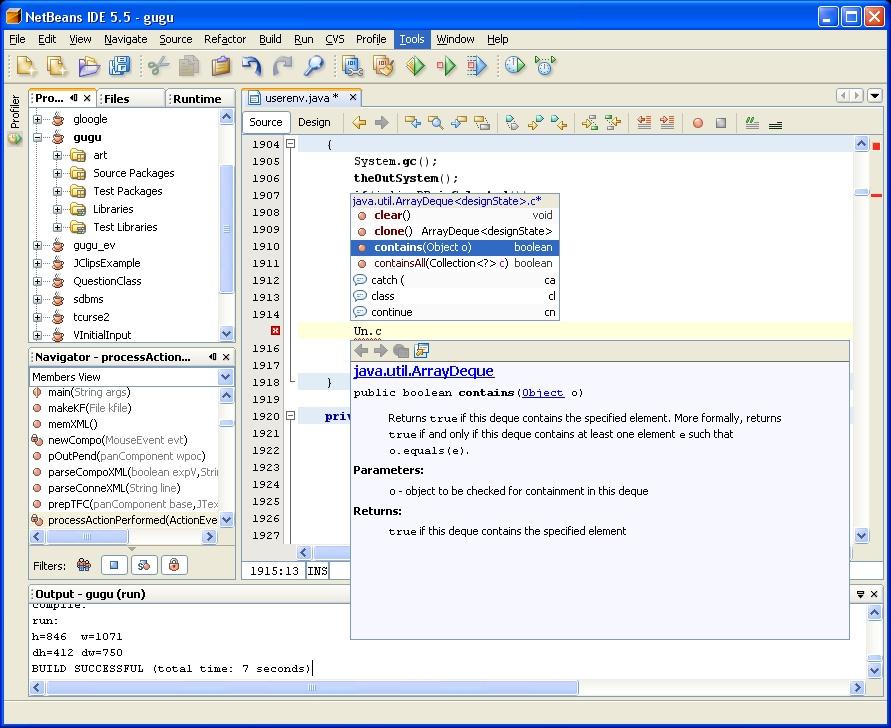Collapse code fold at line 1904
This screenshot has height=728, width=891.
[x=290, y=144]
